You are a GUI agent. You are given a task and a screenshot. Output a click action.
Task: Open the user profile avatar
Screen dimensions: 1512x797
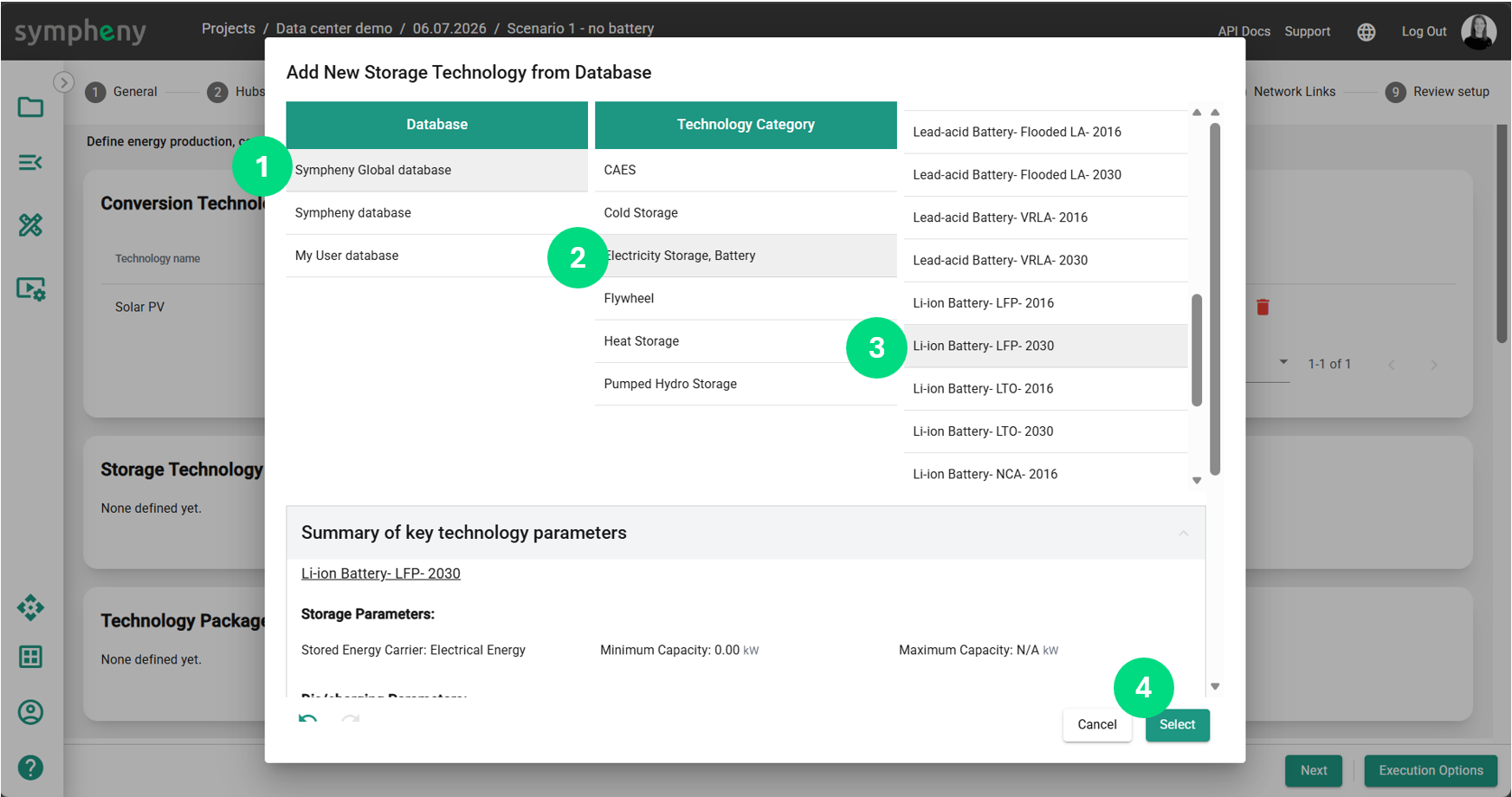click(x=1479, y=31)
